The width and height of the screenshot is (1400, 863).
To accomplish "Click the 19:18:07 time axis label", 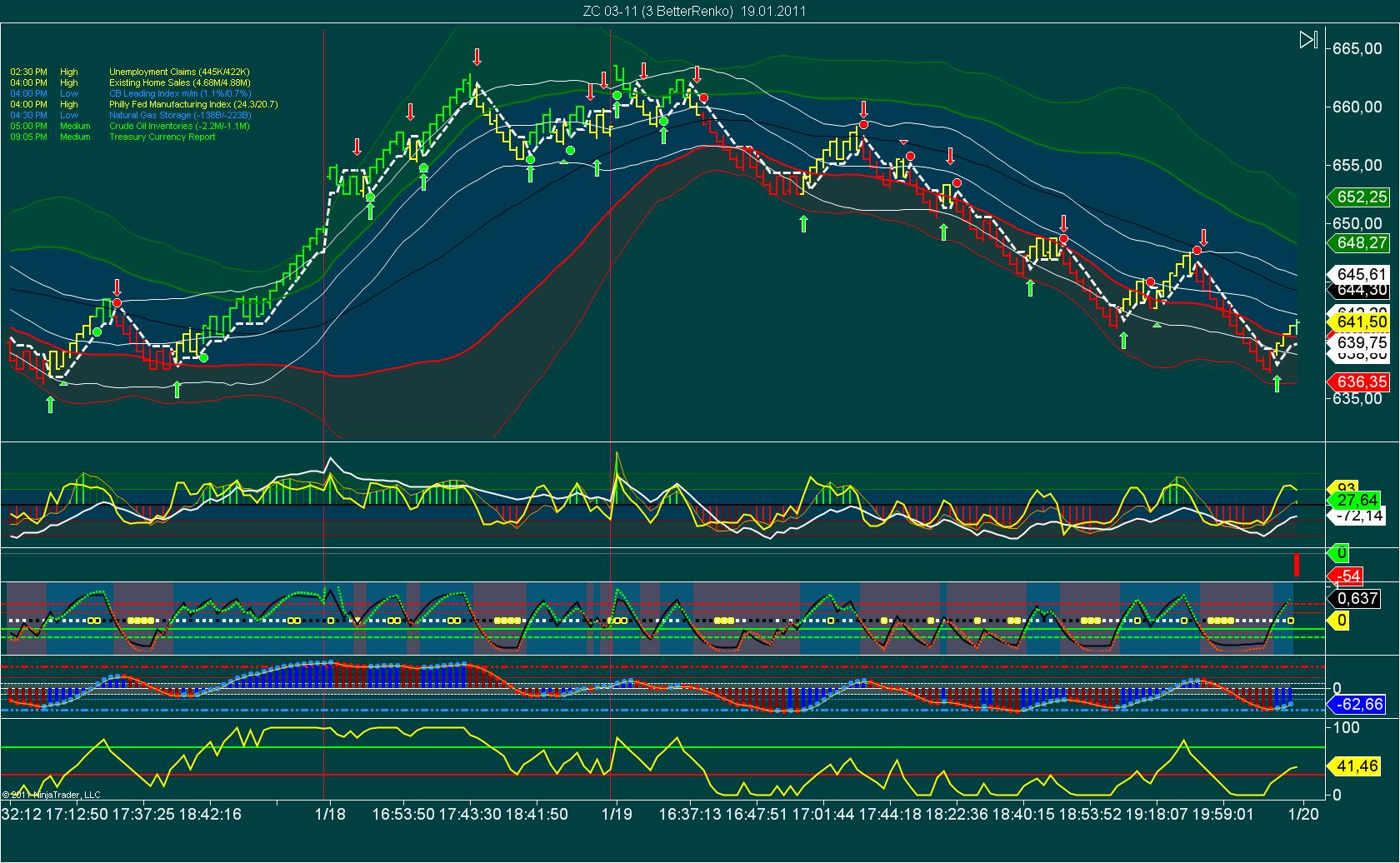I will (1156, 814).
